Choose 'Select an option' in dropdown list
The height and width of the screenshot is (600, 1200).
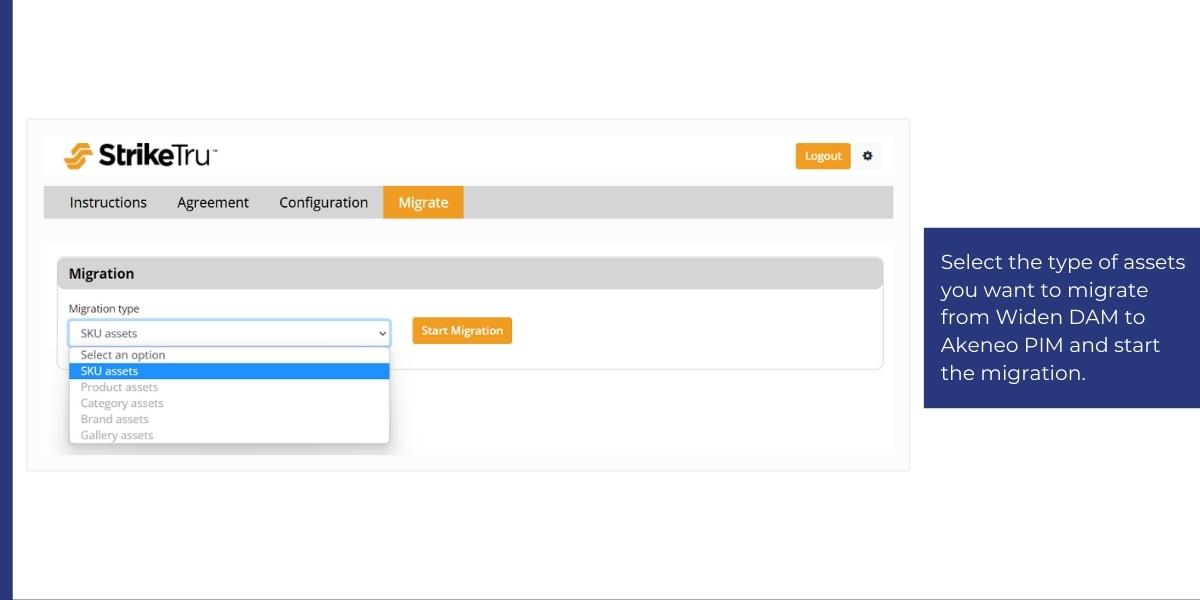[229, 355]
